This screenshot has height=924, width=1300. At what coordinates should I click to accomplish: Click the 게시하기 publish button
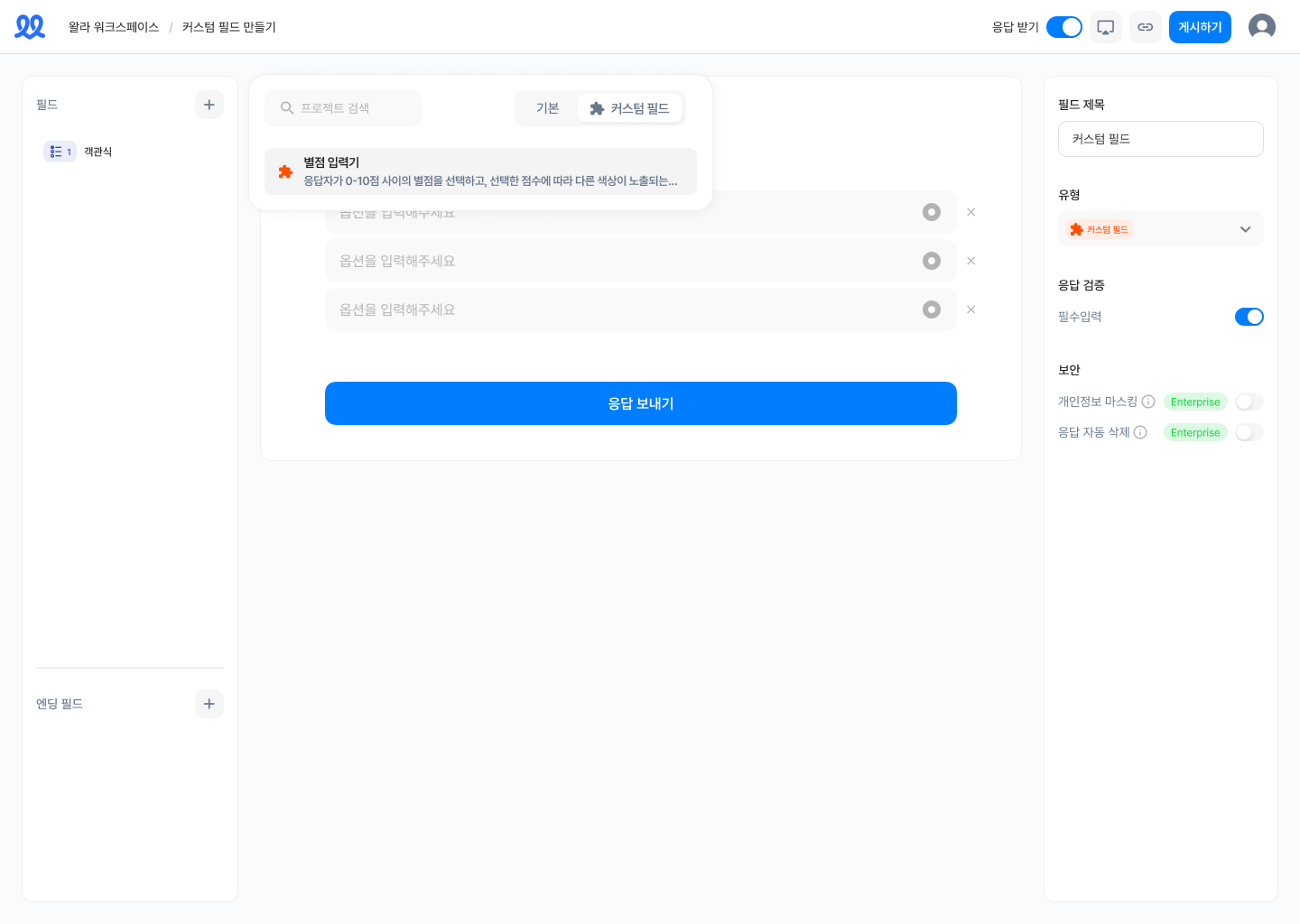(1200, 27)
